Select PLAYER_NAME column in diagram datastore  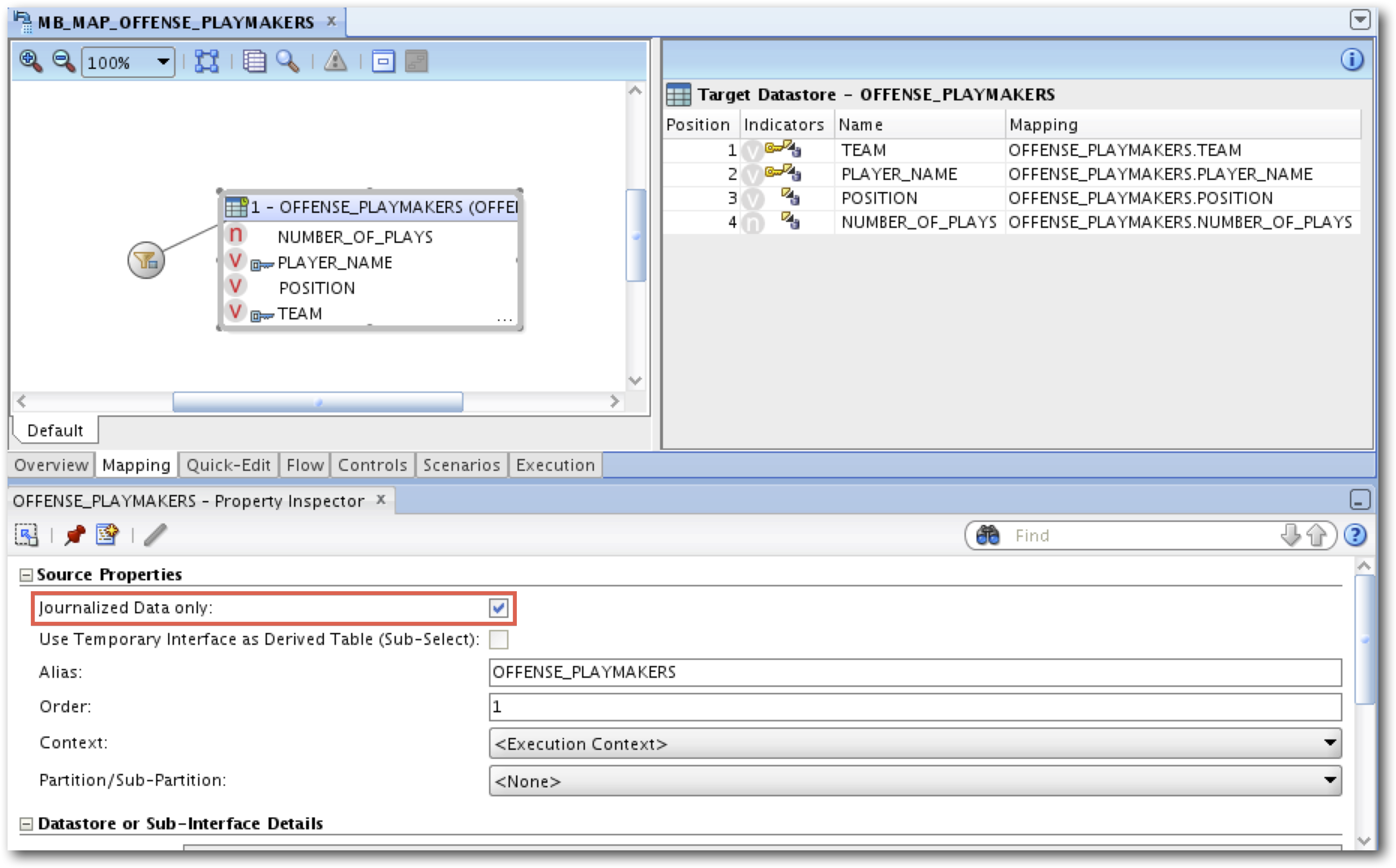tap(335, 262)
